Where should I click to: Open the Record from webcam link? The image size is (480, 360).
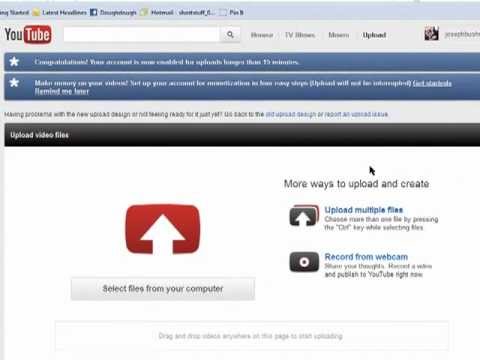[x=366, y=257]
